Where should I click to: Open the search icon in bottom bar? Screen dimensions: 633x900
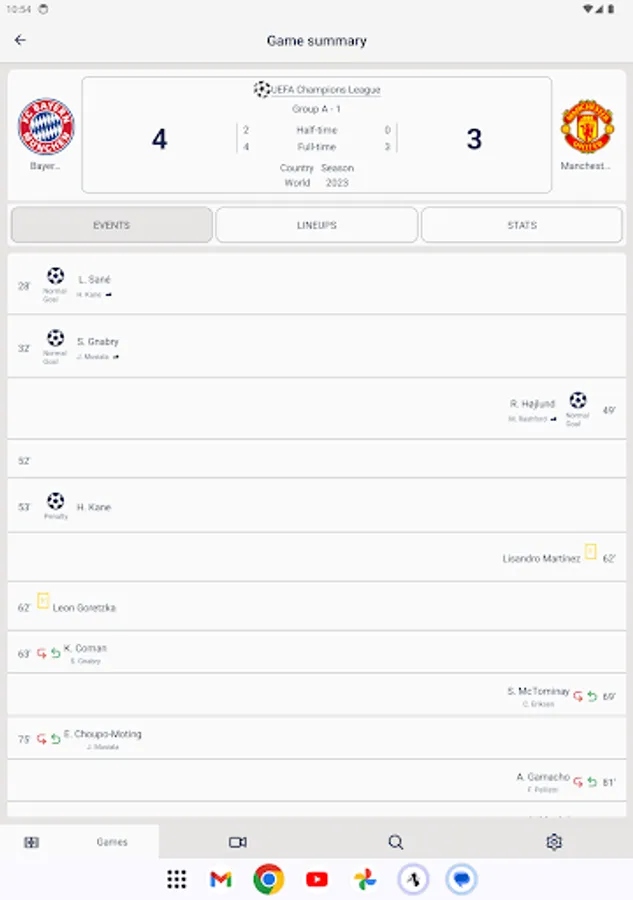pyautogui.click(x=395, y=841)
